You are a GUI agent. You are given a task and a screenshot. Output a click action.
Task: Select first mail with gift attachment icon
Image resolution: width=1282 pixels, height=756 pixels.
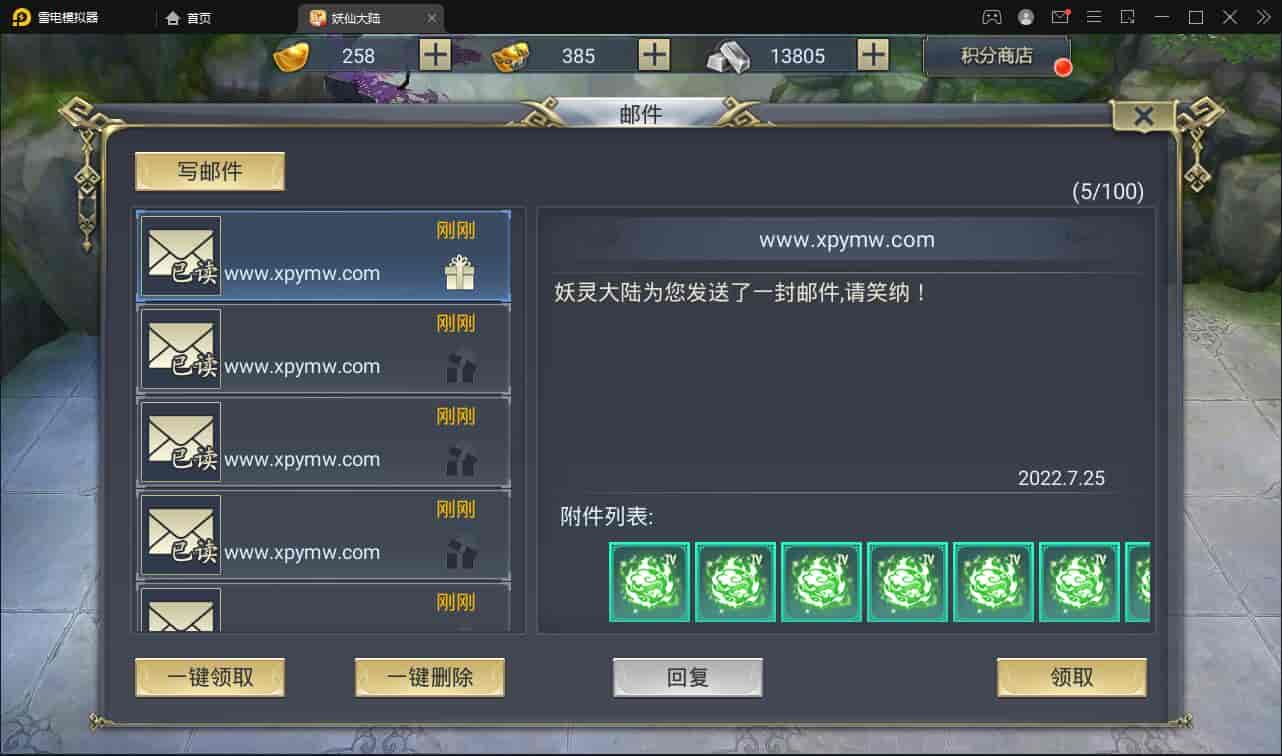(x=323, y=256)
